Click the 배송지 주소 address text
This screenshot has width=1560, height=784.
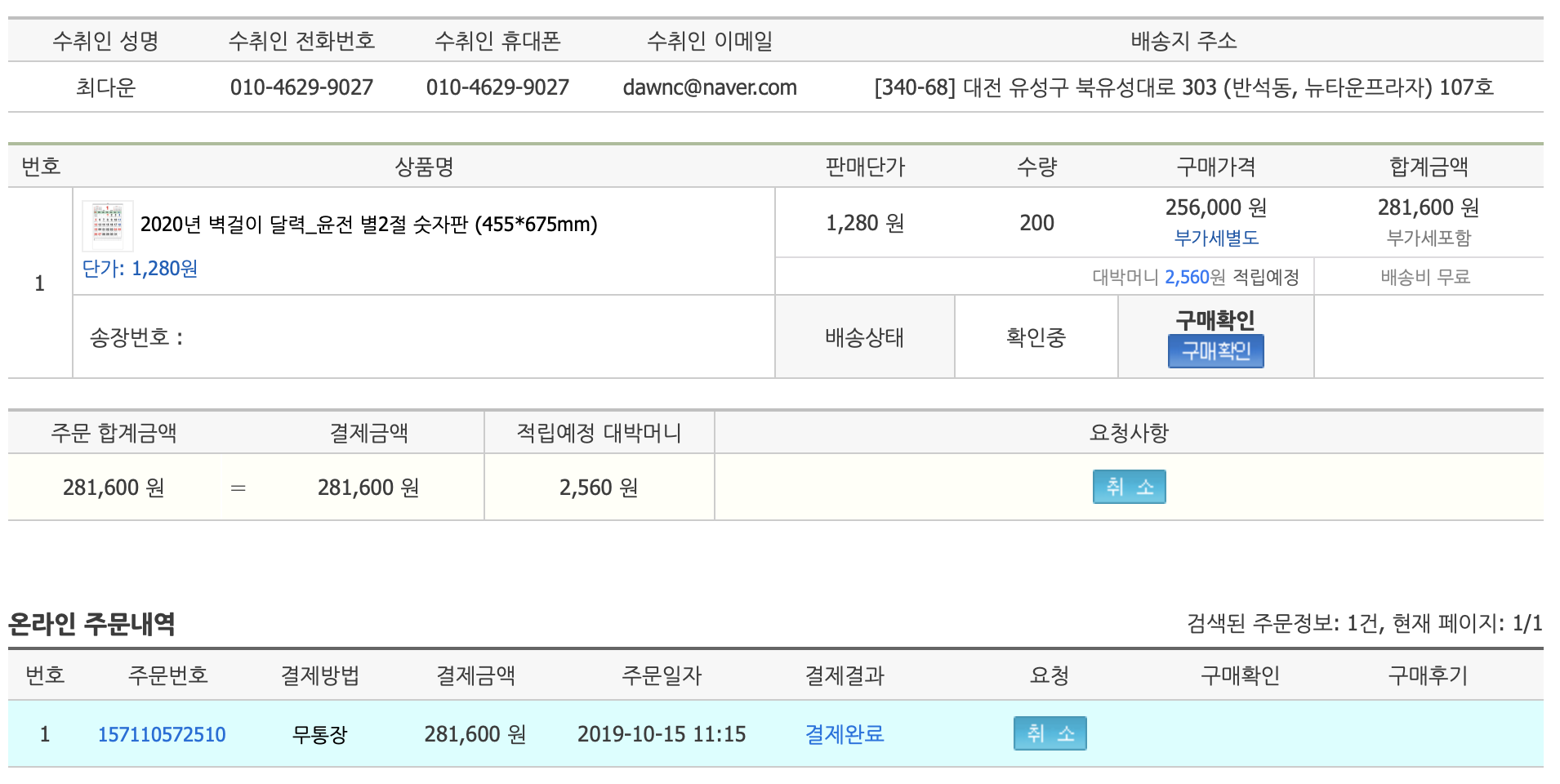[1183, 87]
